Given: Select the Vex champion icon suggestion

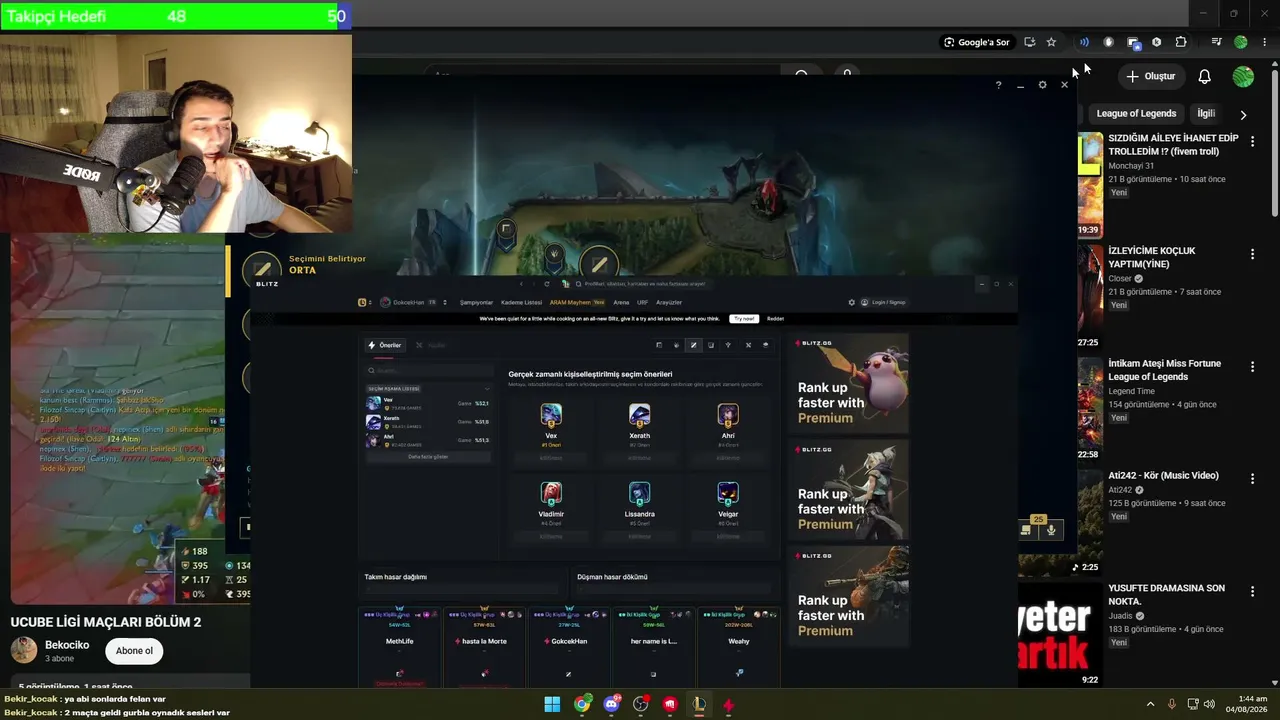Looking at the screenshot, I should click(551, 415).
